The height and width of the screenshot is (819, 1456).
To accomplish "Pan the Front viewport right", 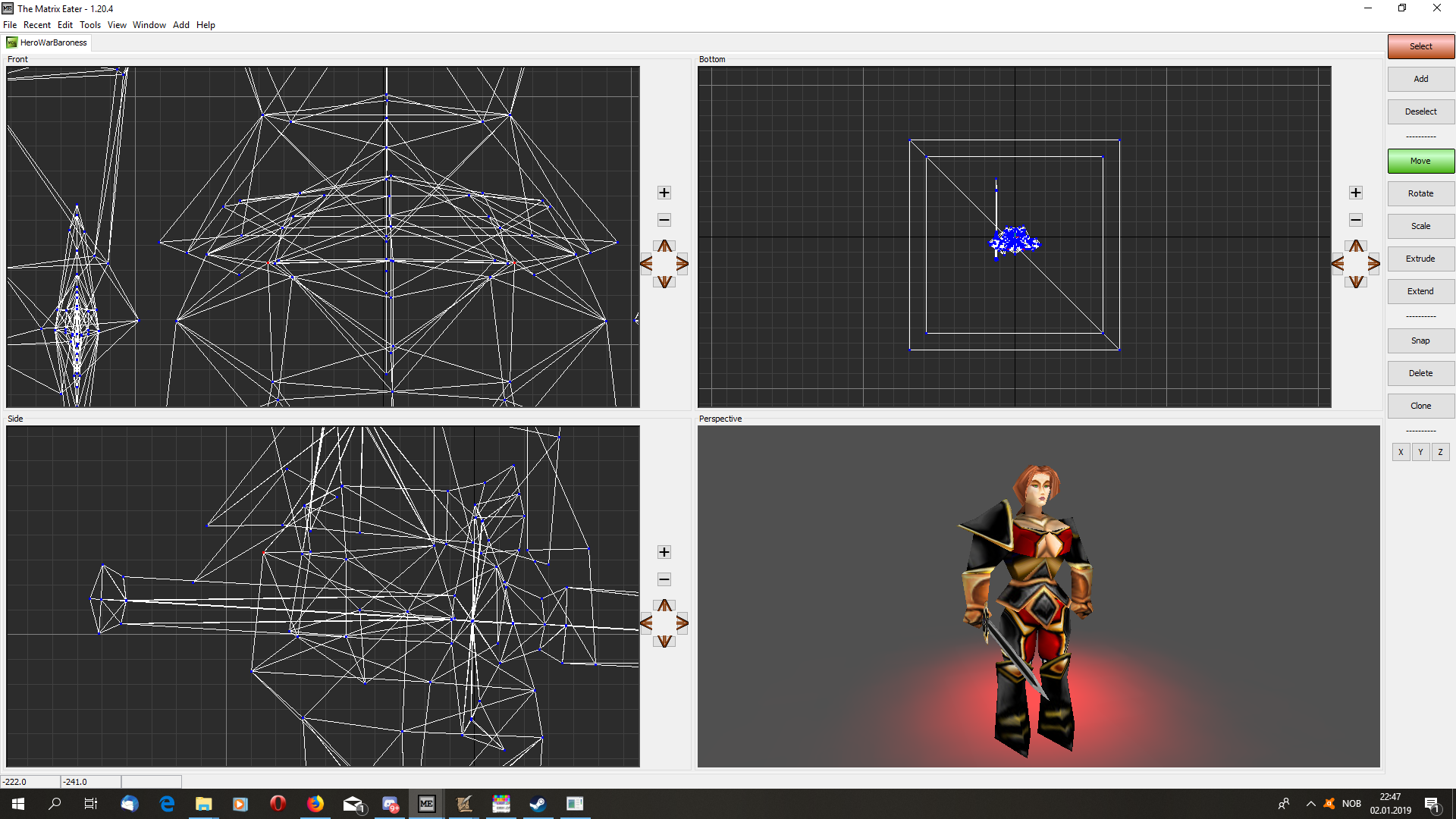I will tap(682, 264).
